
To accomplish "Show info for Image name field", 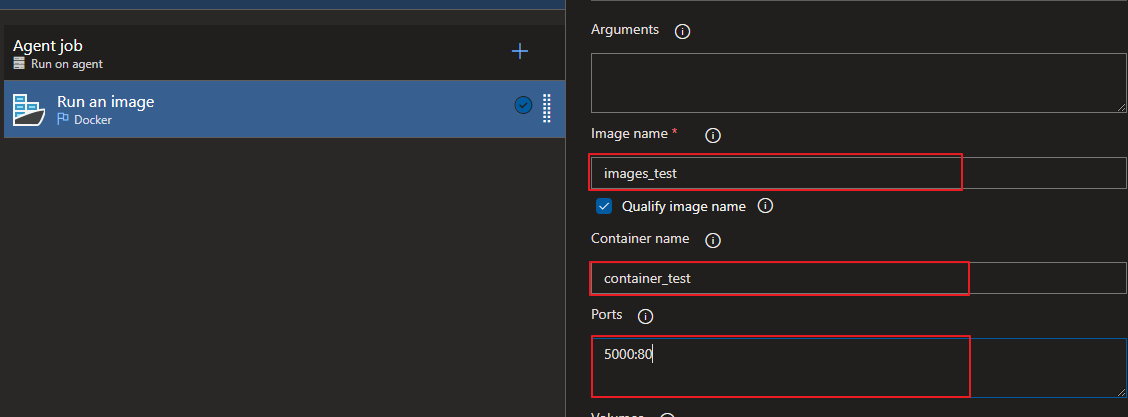I will pyautogui.click(x=713, y=135).
